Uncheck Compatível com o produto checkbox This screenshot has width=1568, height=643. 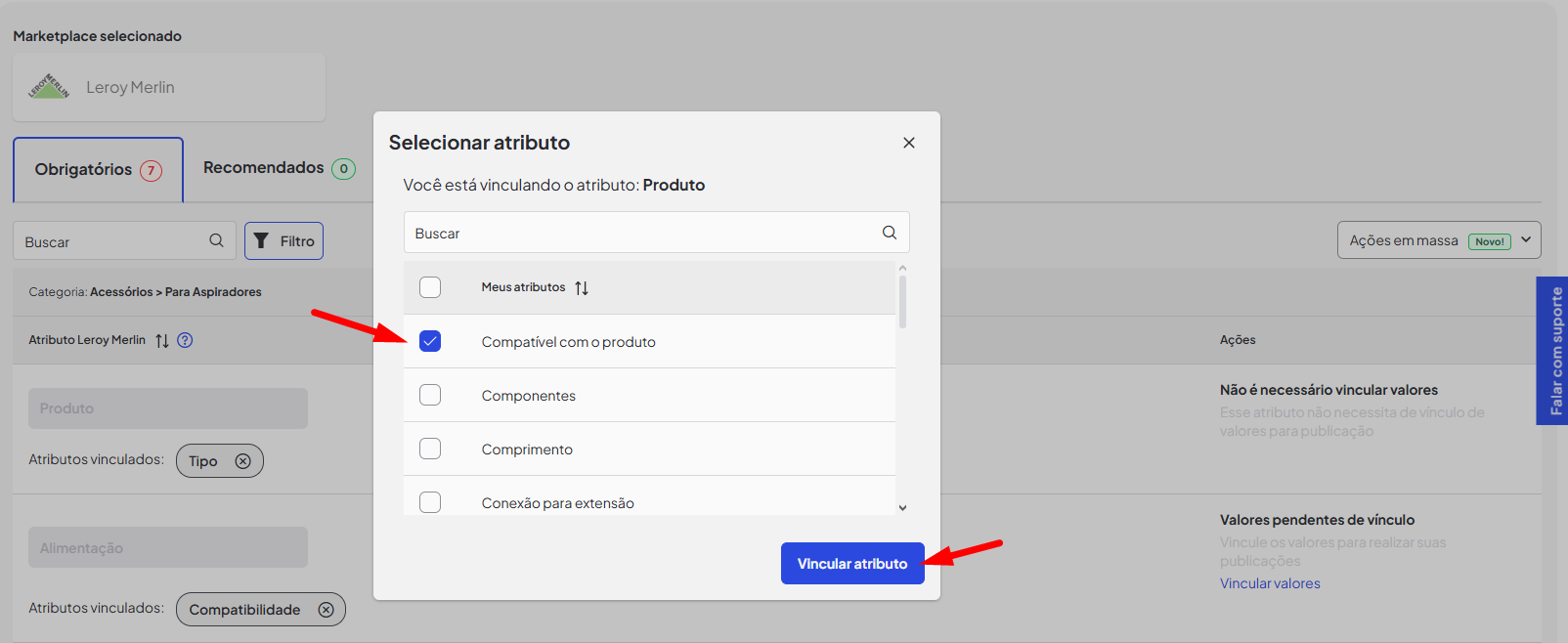[430, 341]
